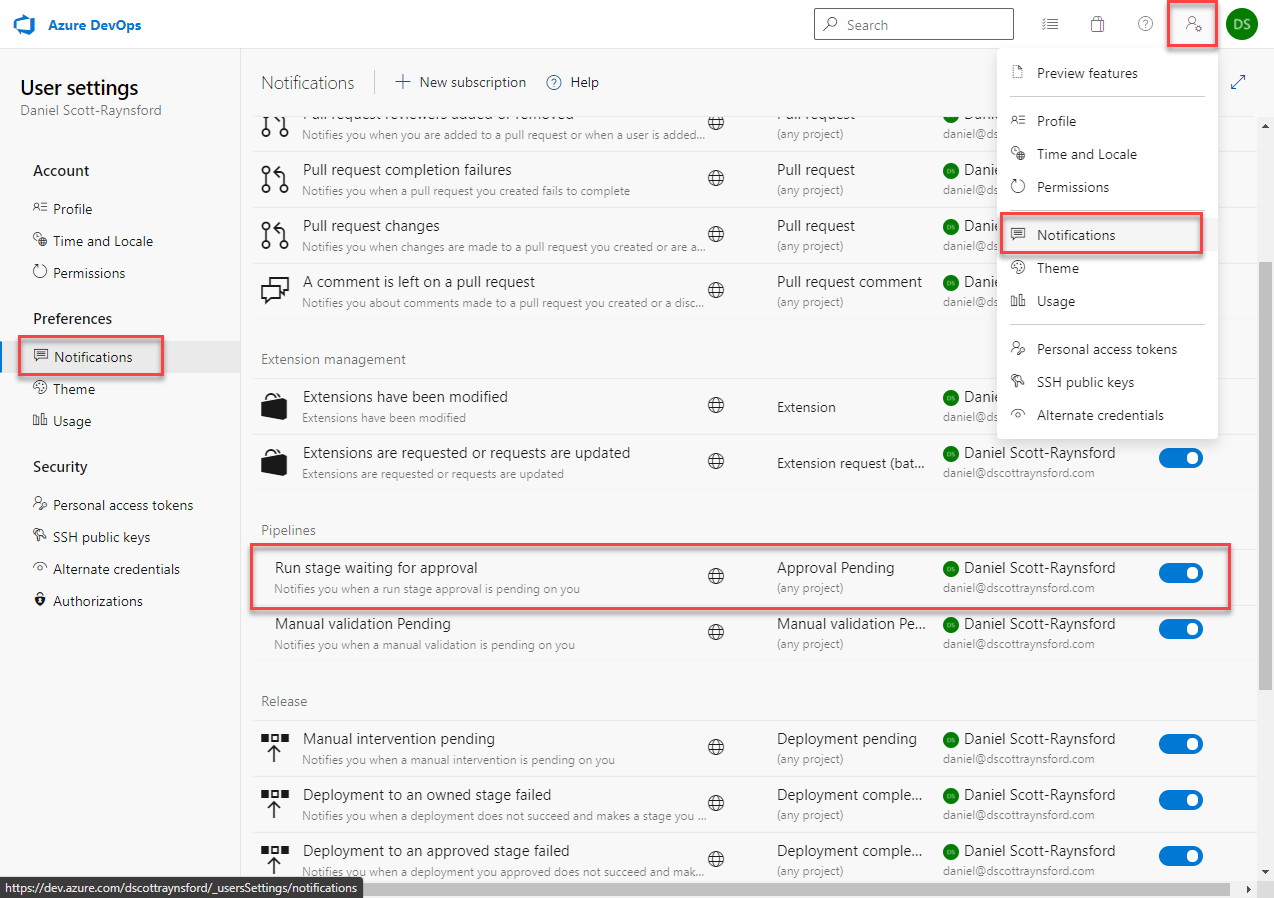The image size is (1274, 898).
Task: Click the Extensions are requested bag icon
Action: [x=274, y=462]
